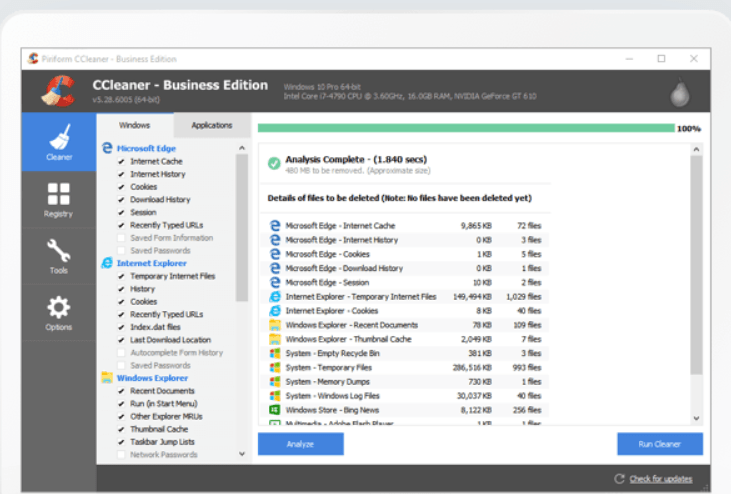
Task: Click the '149,494 KB' size value
Action: [472, 296]
